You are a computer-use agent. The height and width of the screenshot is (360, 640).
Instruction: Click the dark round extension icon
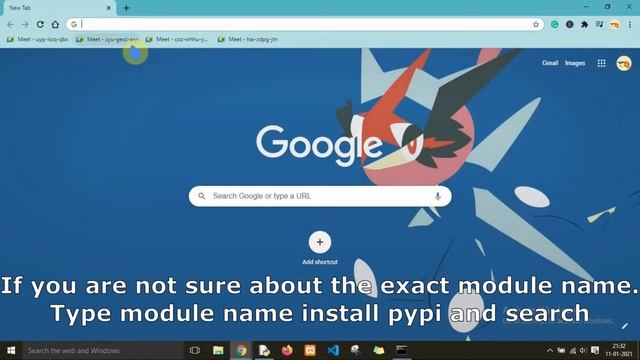(x=569, y=24)
